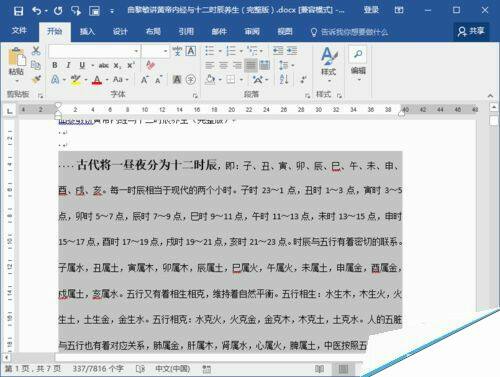500x377 pixels.
Task: Switch to the 插入 ribbon tab
Action: pos(87,32)
